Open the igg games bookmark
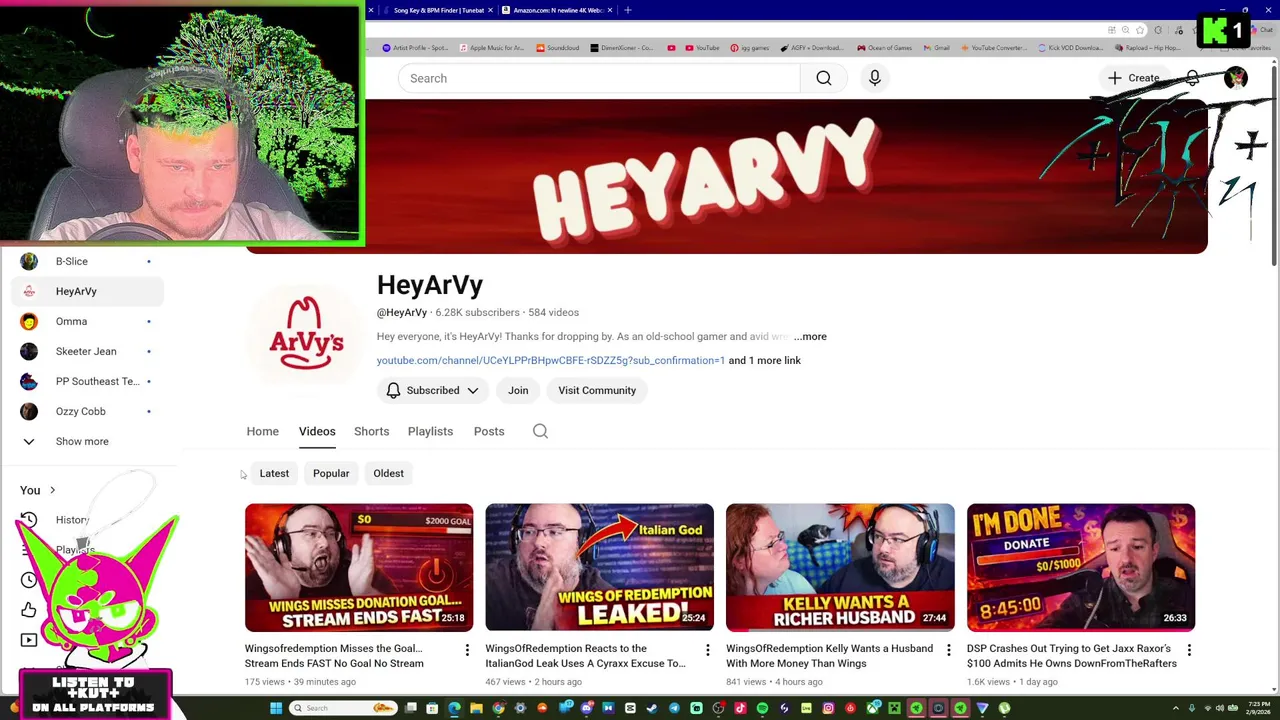The image size is (1280, 720). 750,48
